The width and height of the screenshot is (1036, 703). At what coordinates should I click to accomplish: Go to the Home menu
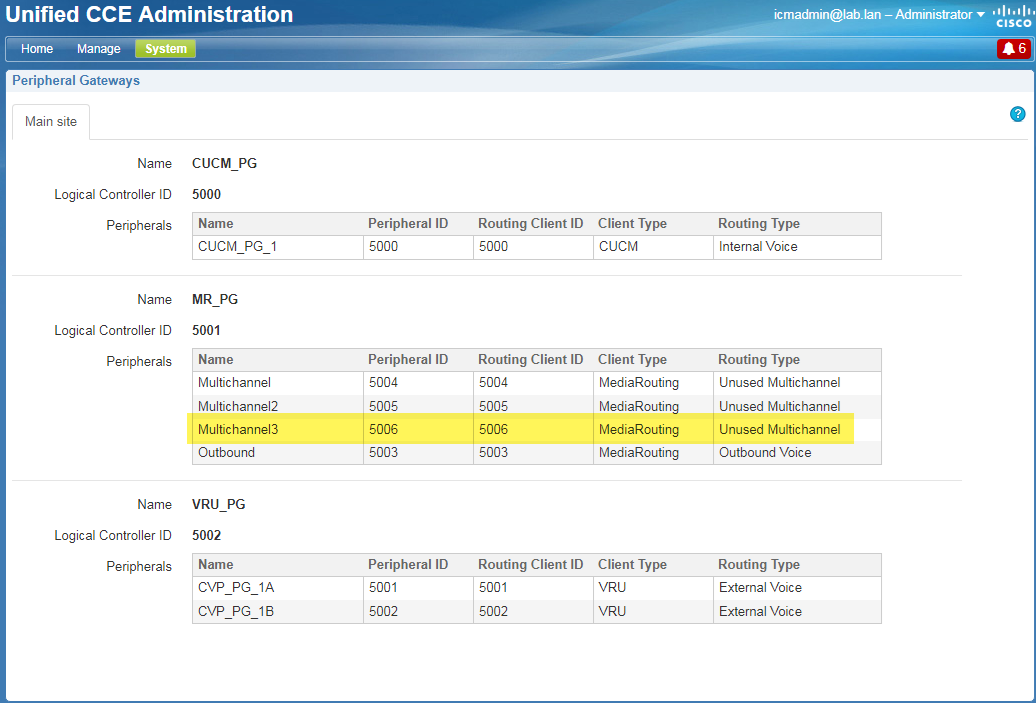(37, 49)
